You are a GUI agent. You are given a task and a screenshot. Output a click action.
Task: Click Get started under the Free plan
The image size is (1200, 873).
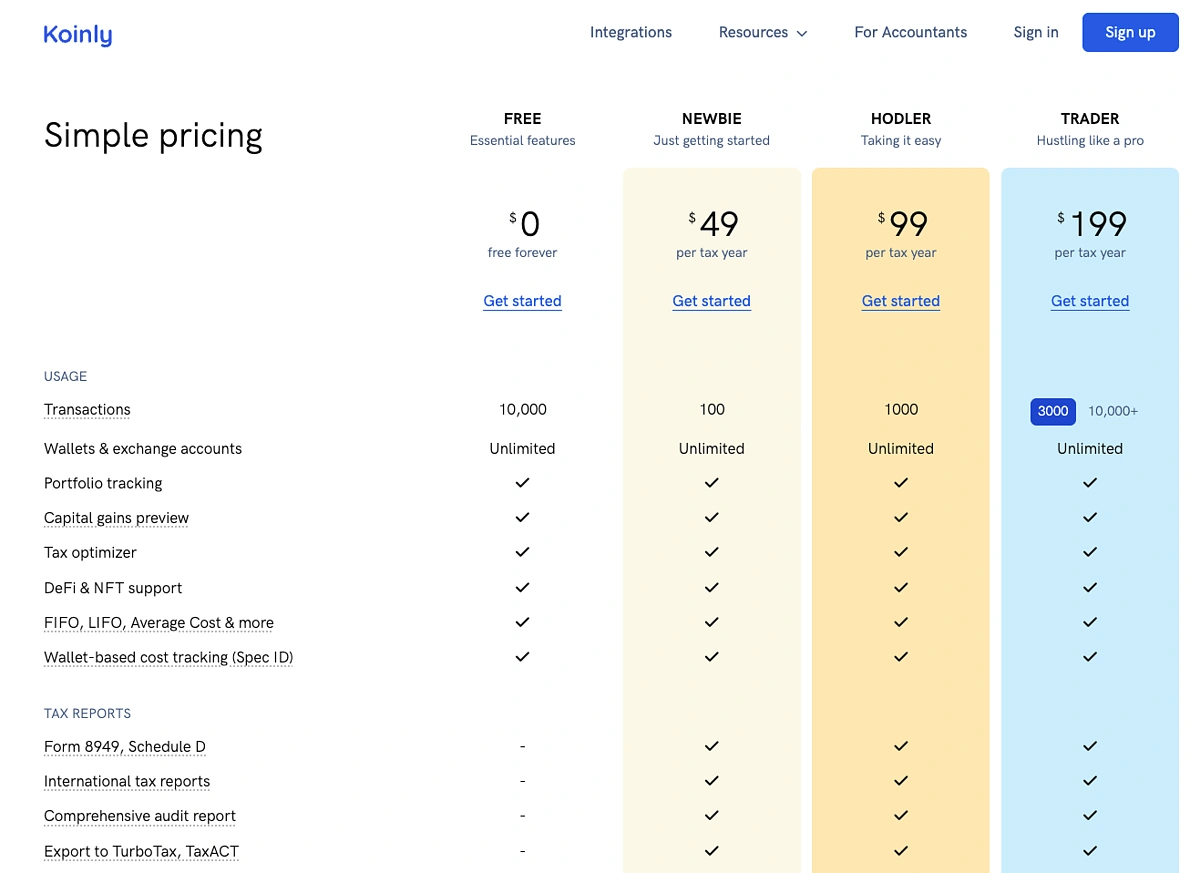[522, 301]
